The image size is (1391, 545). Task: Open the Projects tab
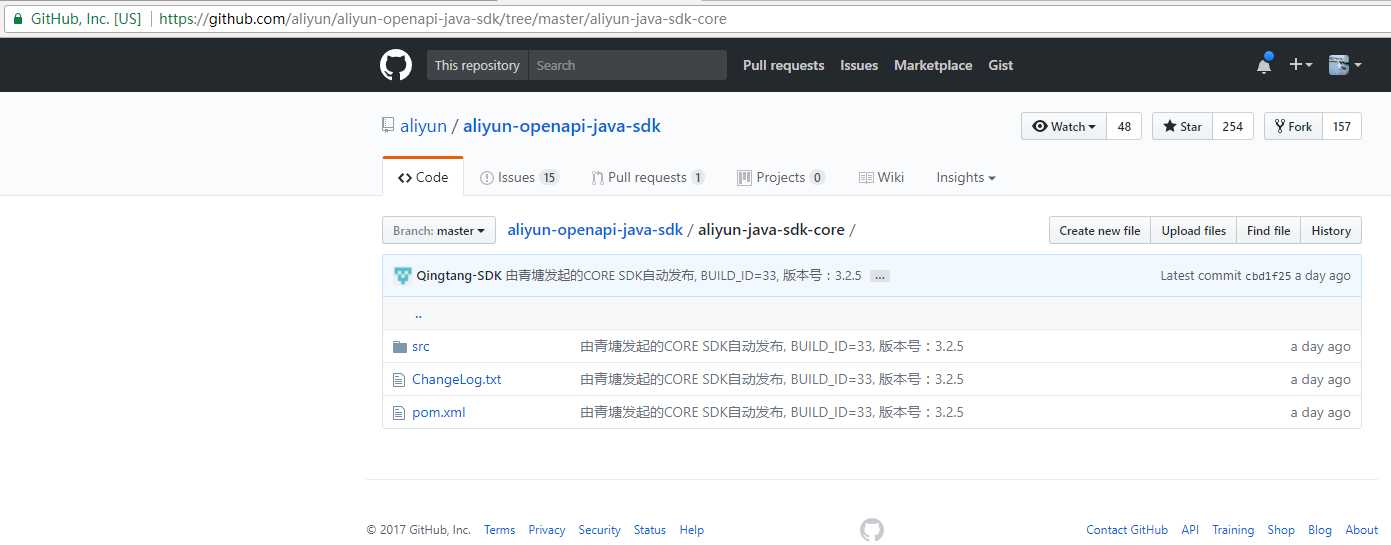[x=781, y=177]
